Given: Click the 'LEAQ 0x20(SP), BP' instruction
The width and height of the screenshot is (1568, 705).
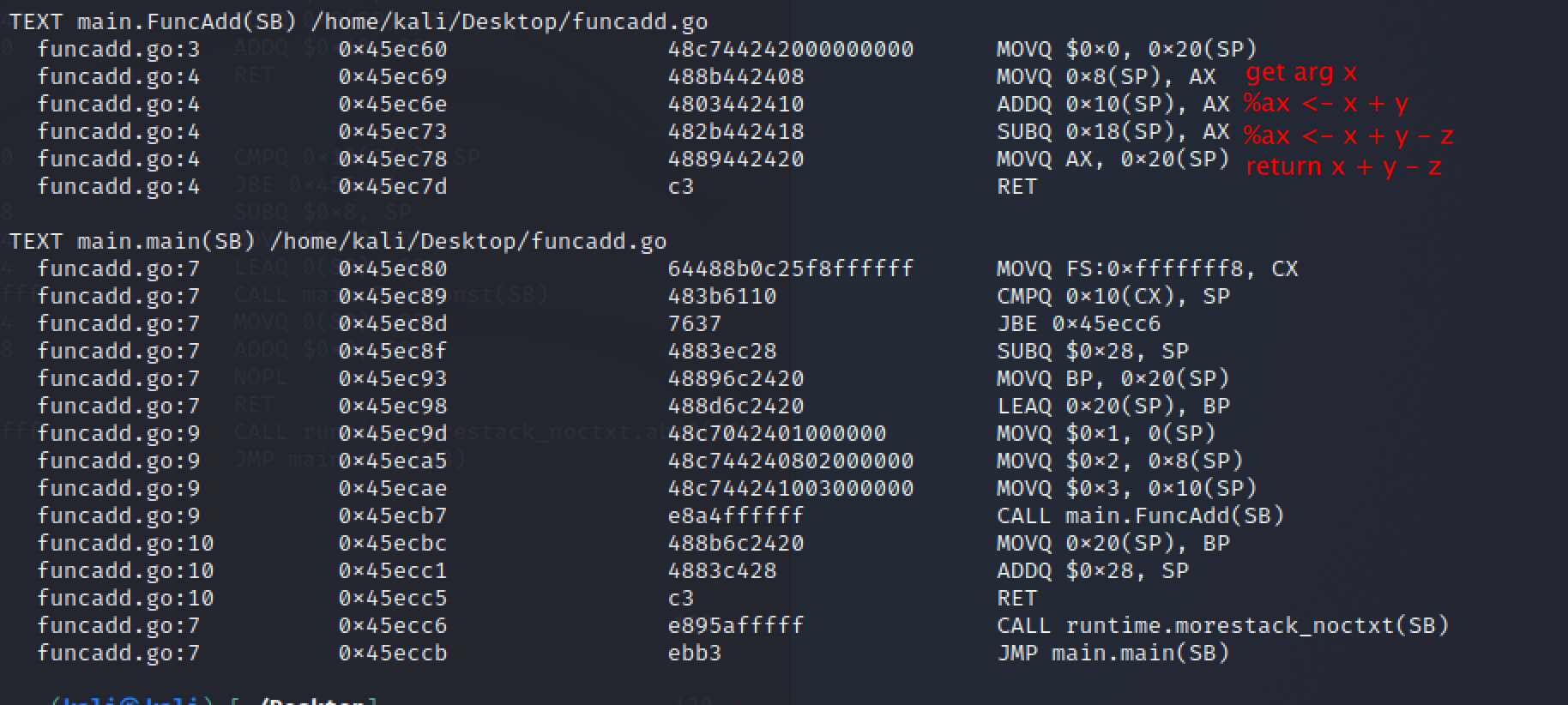Looking at the screenshot, I should click(1113, 406).
